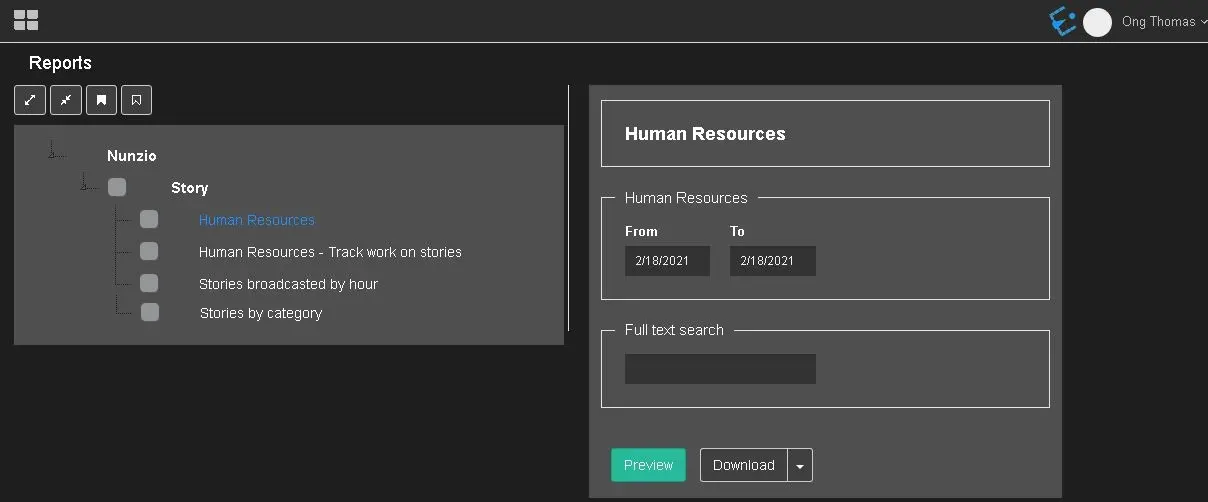Check the Human Resources report checkbox

click(x=149, y=219)
